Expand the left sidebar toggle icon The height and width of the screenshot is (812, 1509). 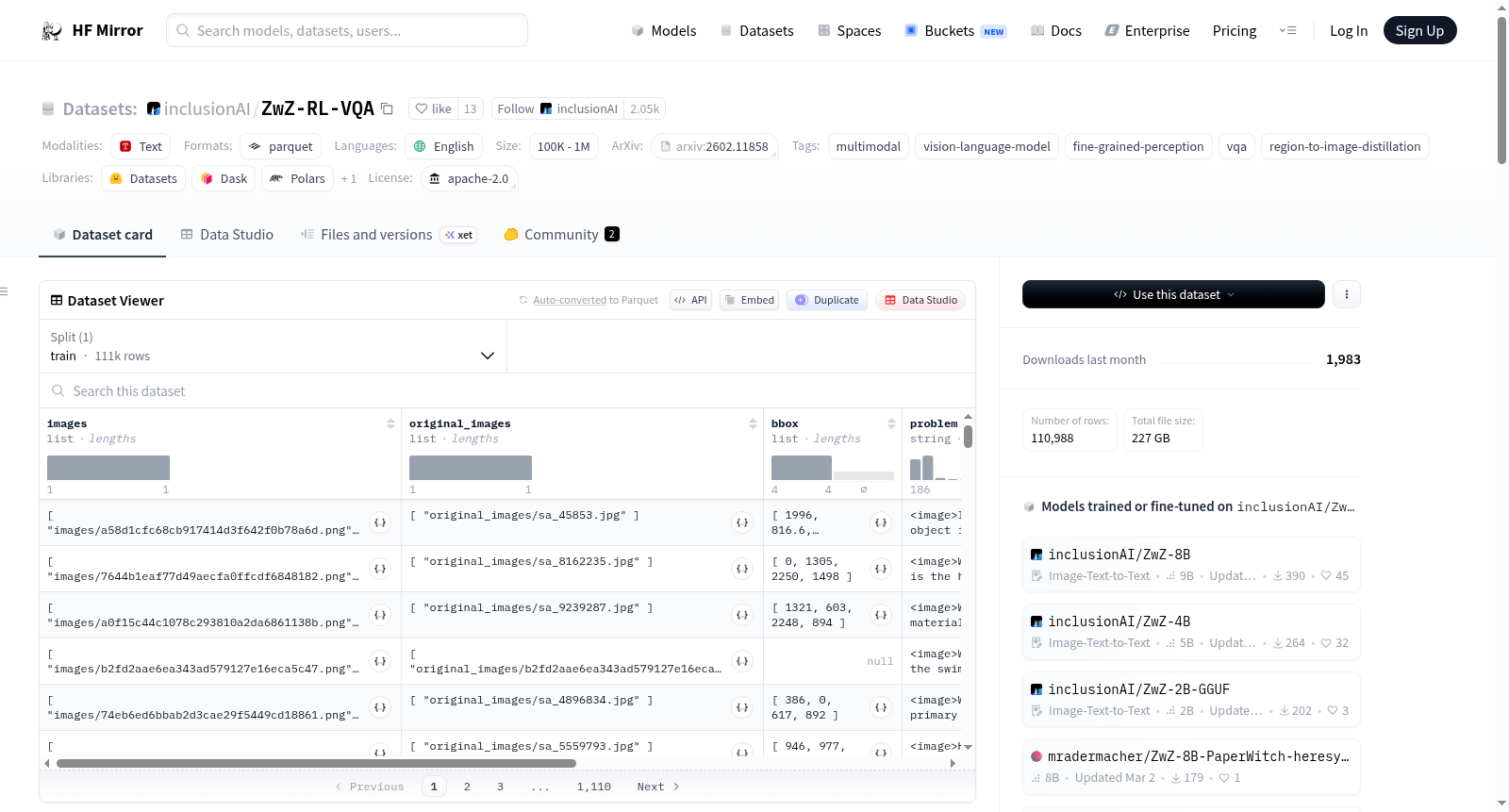click(5, 291)
